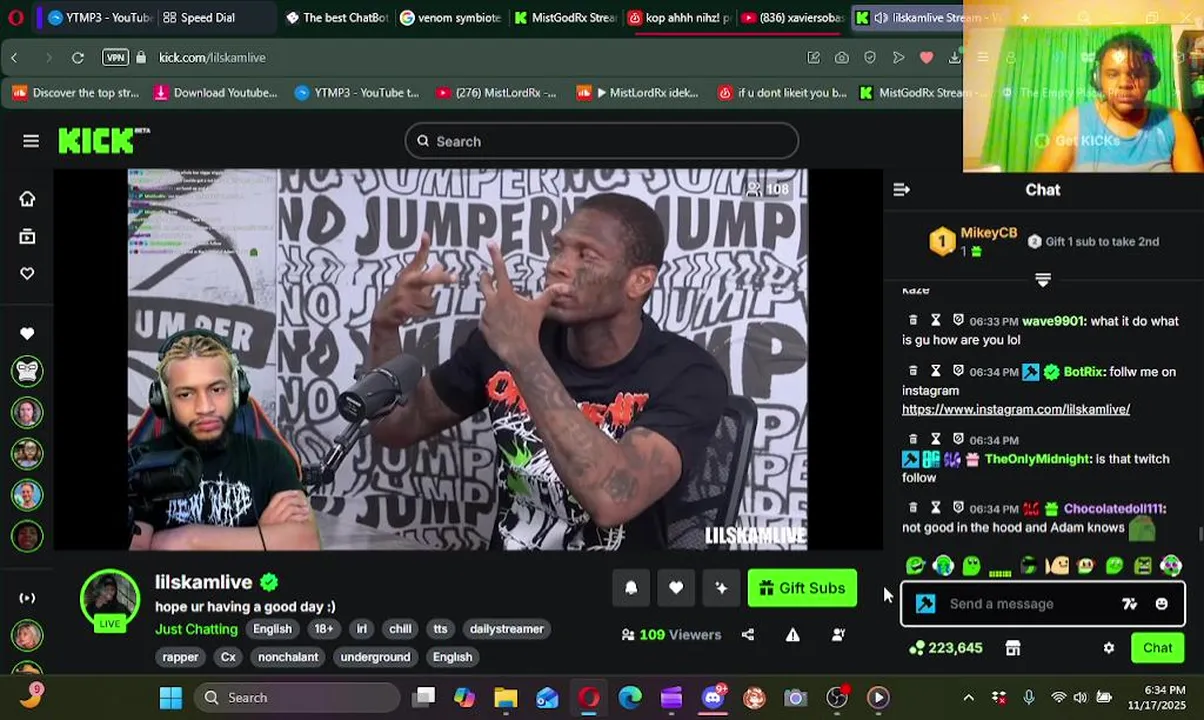
Task: Open the Kick hamburger sidebar menu
Action: click(x=31, y=141)
